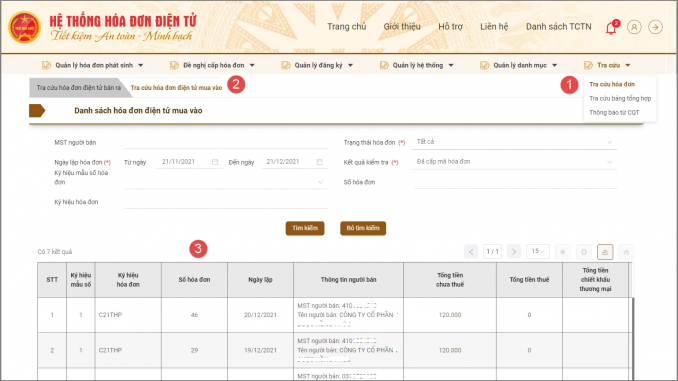The height and width of the screenshot is (381, 678).
Task: Open the user account icon
Action: 634,27
